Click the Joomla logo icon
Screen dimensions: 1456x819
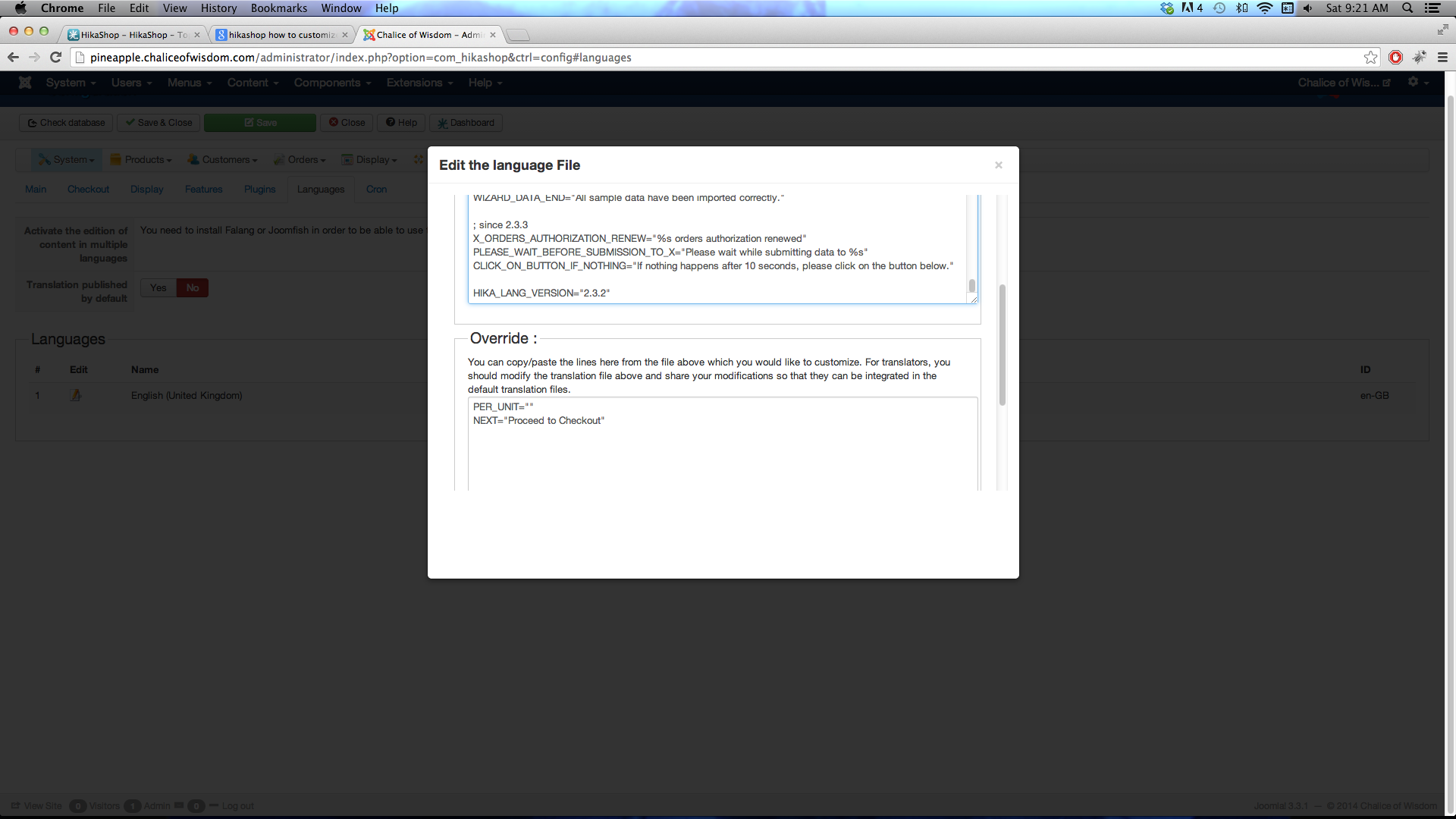[x=25, y=83]
